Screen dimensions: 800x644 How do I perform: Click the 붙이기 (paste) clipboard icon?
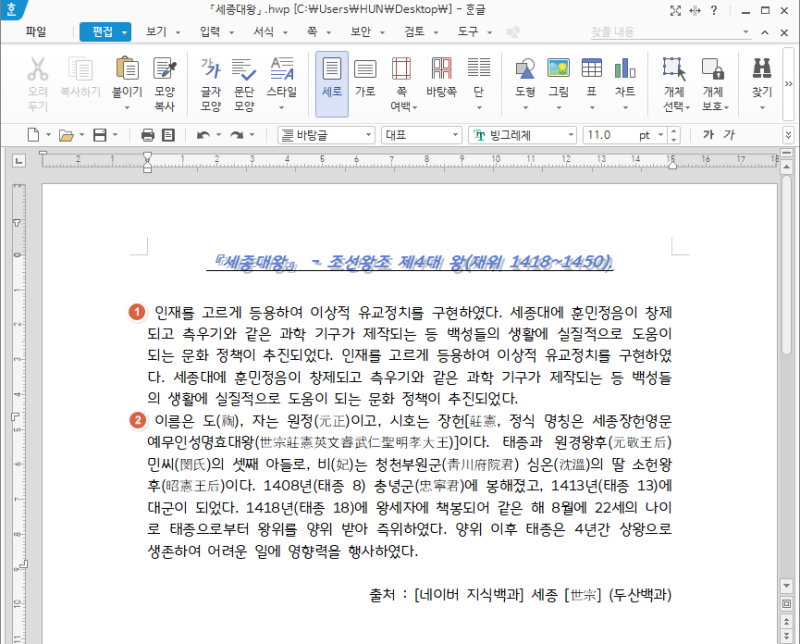[x=127, y=69]
